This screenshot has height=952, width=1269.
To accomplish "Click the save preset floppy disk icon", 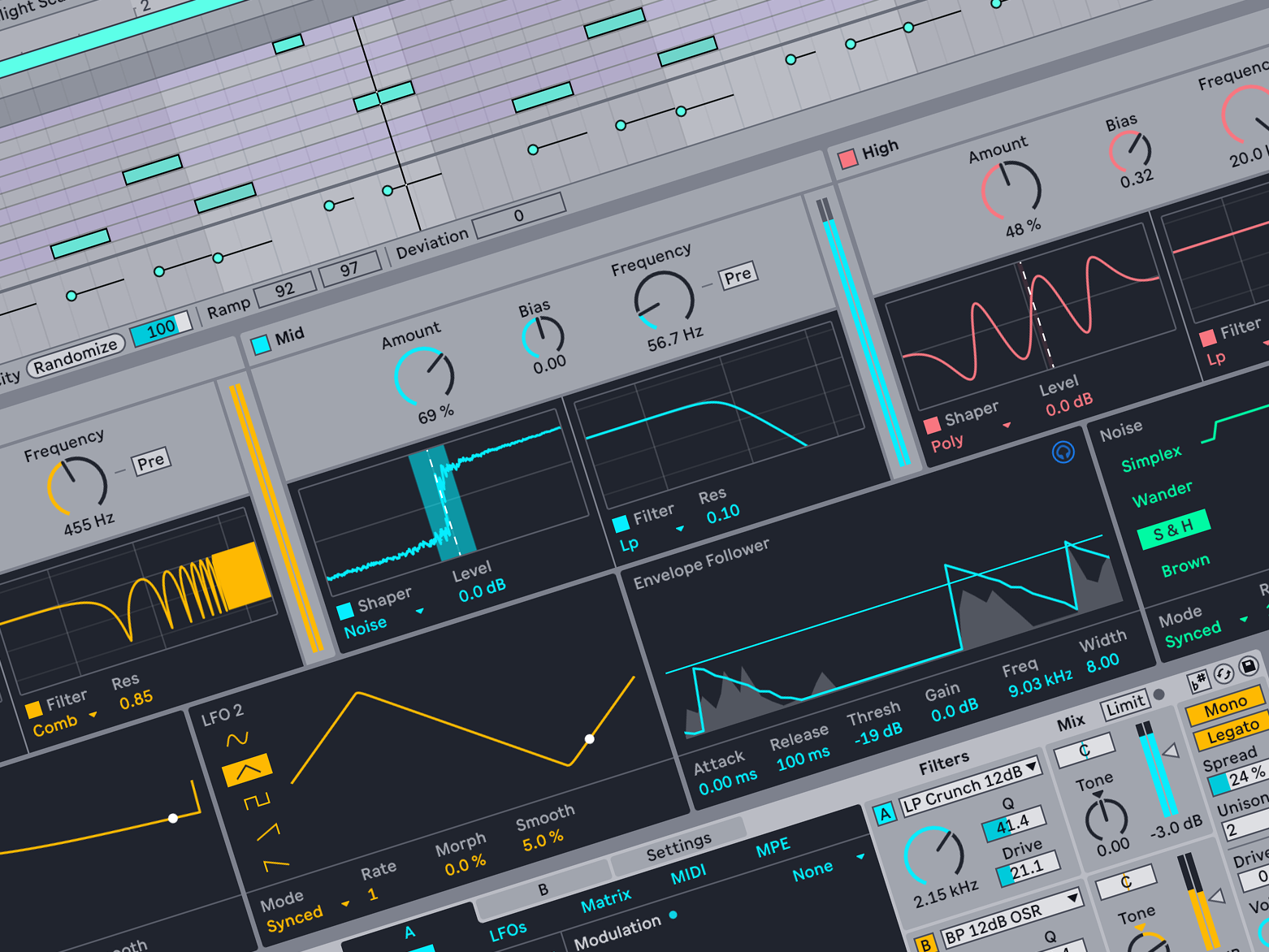I will pyautogui.click(x=1249, y=667).
